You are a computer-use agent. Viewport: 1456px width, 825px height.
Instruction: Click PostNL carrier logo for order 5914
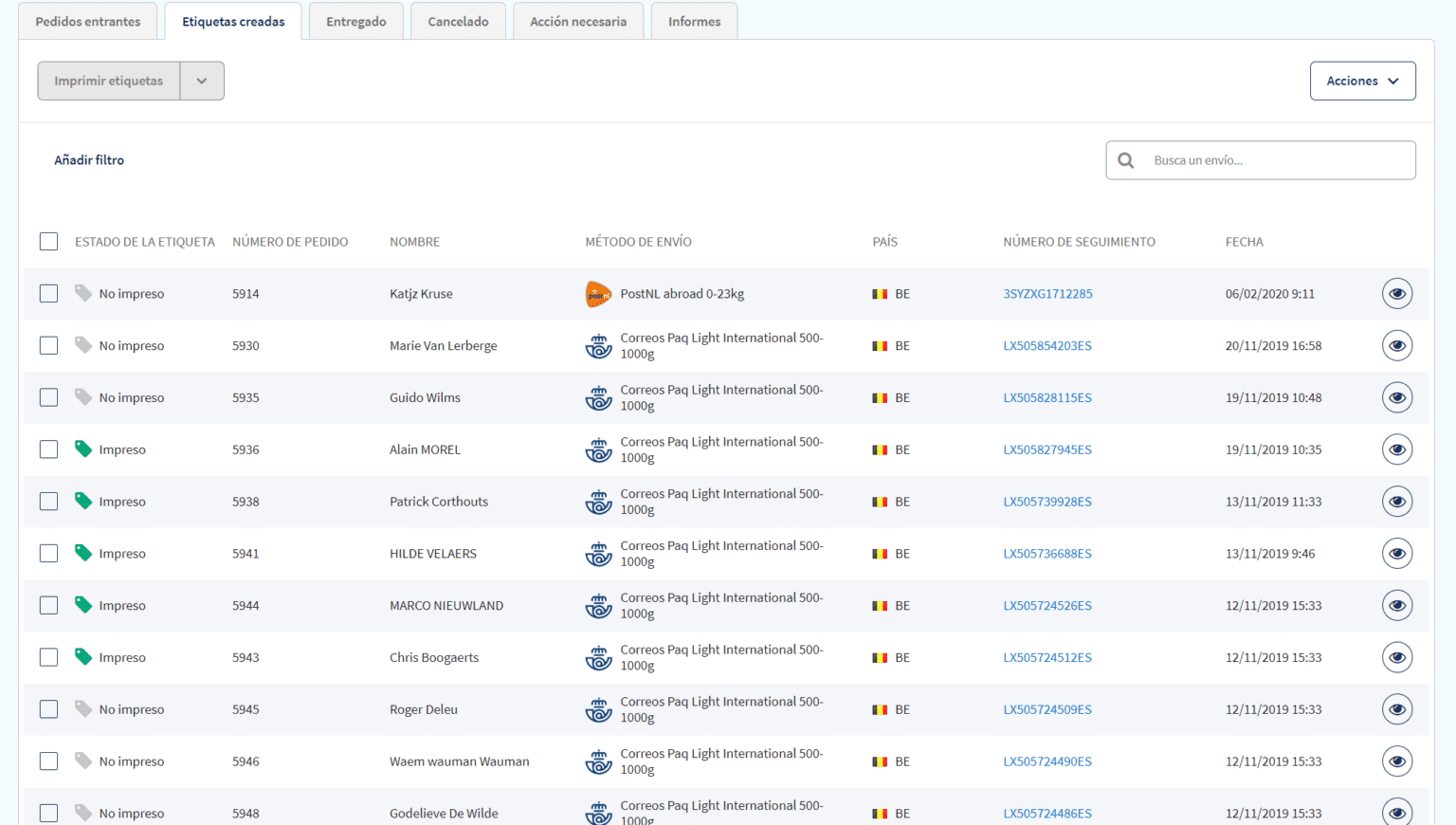(598, 294)
